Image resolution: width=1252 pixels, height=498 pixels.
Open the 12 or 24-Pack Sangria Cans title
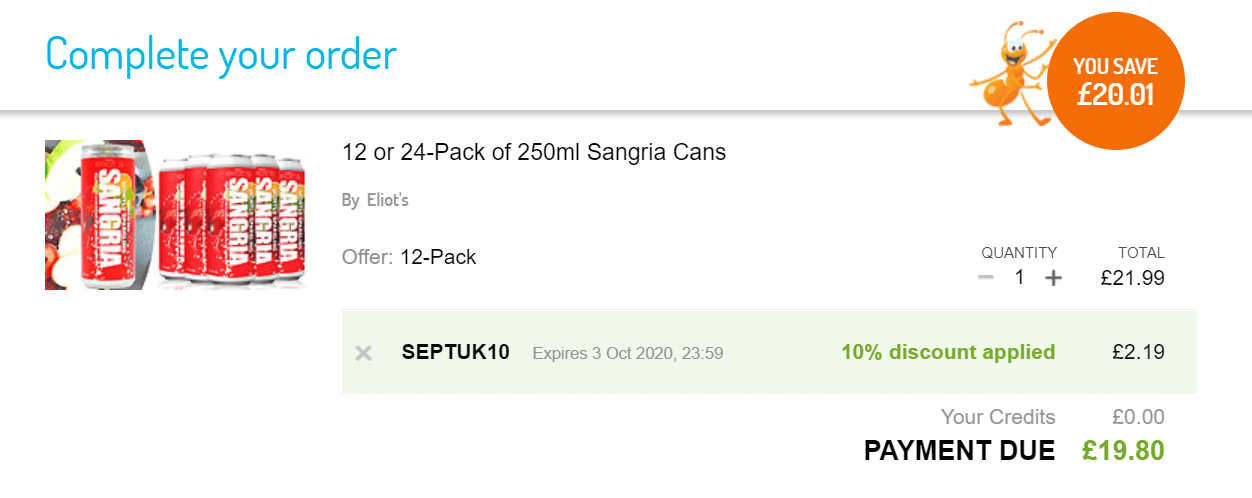coord(534,153)
